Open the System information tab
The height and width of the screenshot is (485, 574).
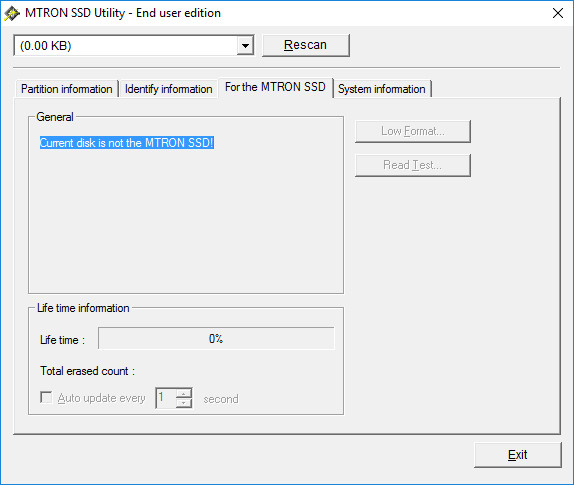tap(382, 89)
